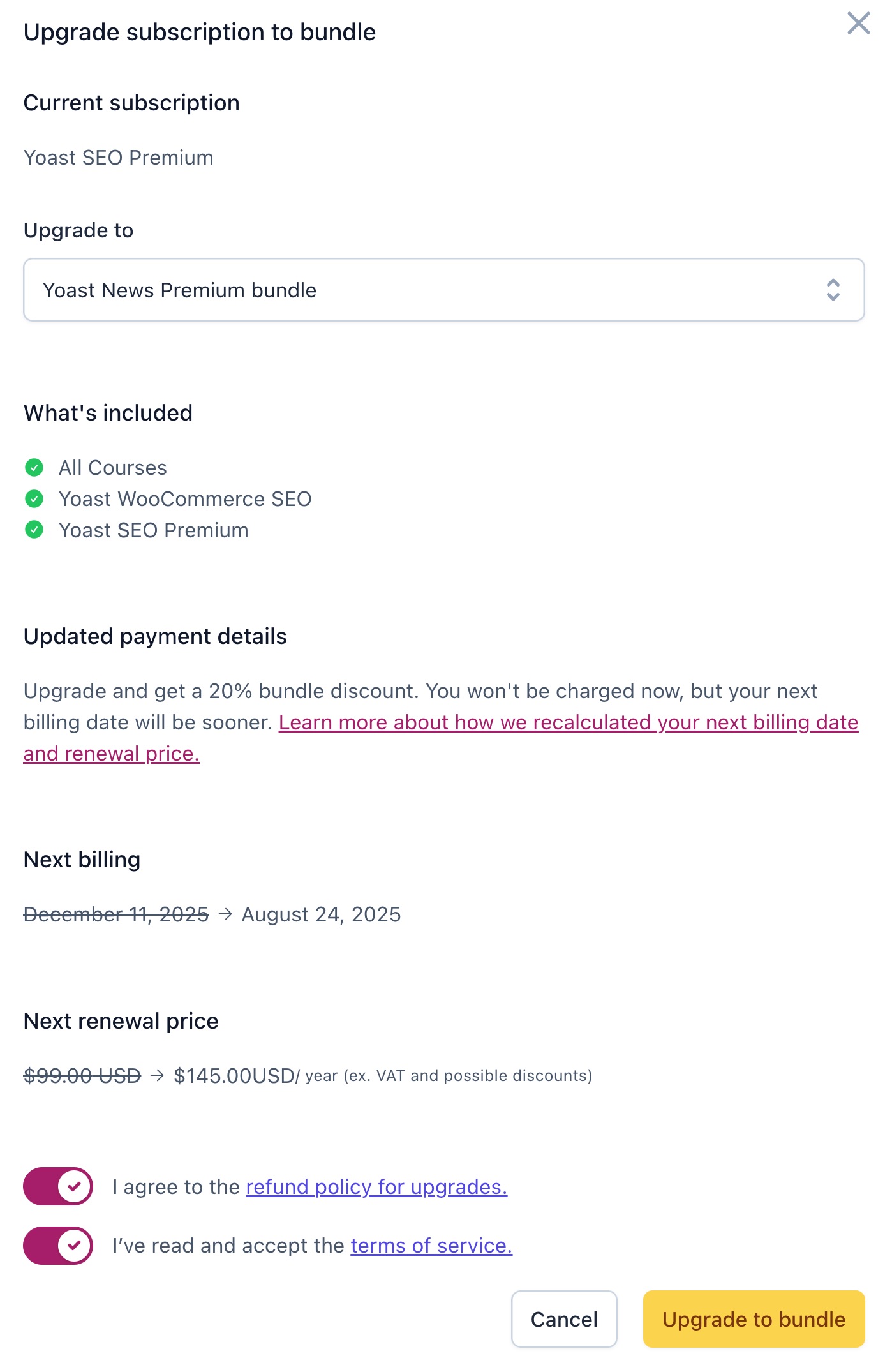Click the Cancel button
Image resolution: width=892 pixels, height=1372 pixels.
click(563, 1319)
